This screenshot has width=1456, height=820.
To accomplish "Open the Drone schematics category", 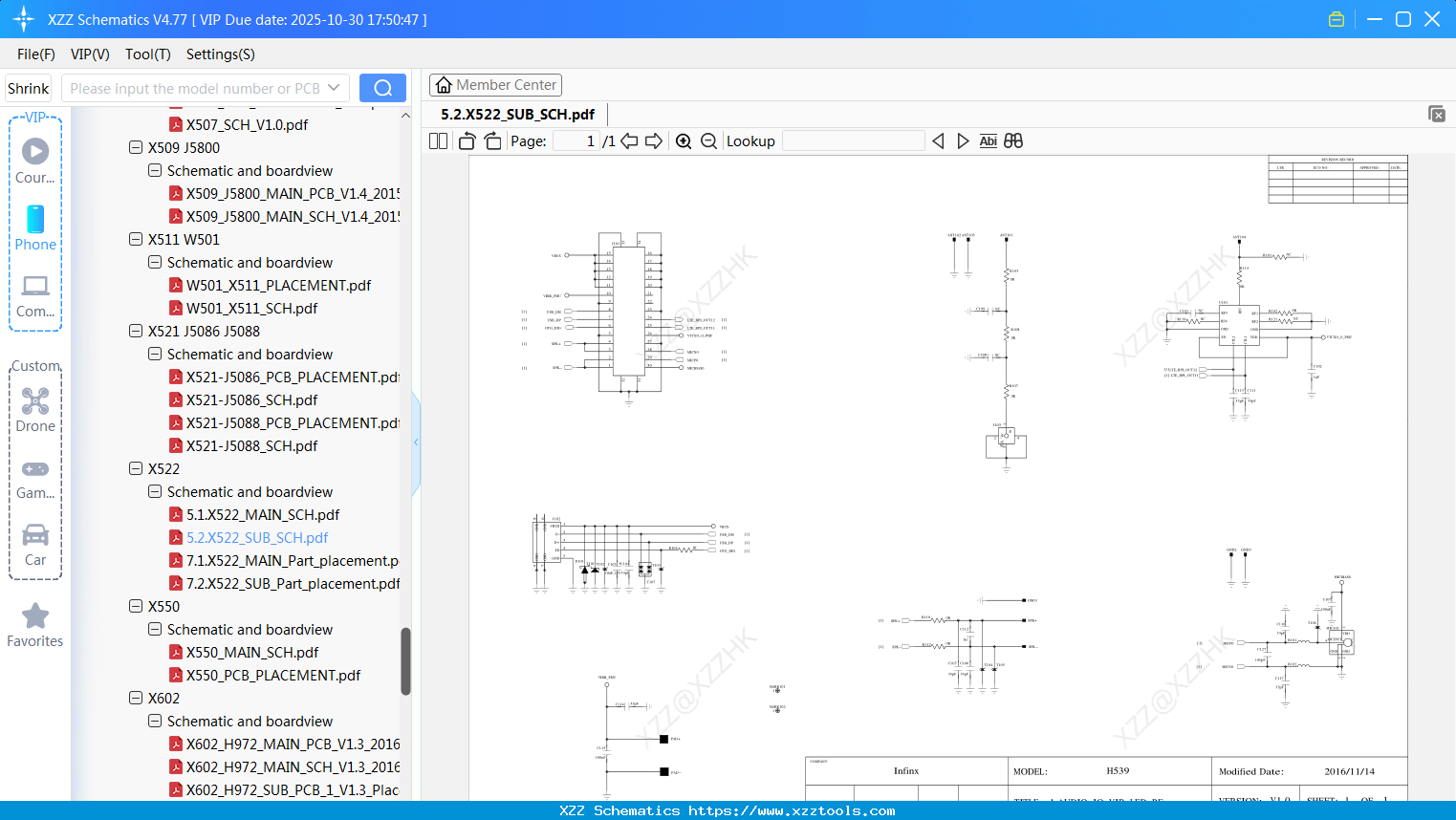I will pyautogui.click(x=35, y=401).
